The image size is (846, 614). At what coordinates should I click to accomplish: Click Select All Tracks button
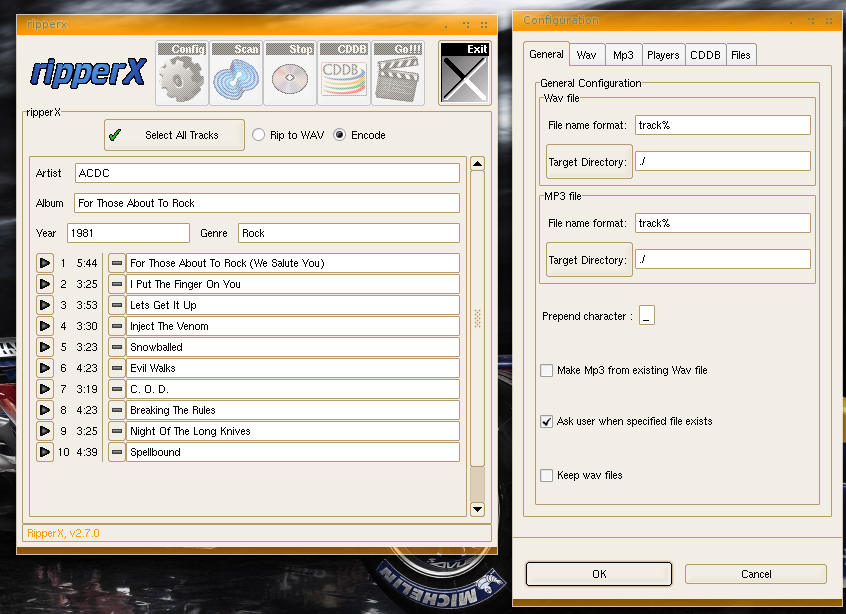[x=174, y=135]
